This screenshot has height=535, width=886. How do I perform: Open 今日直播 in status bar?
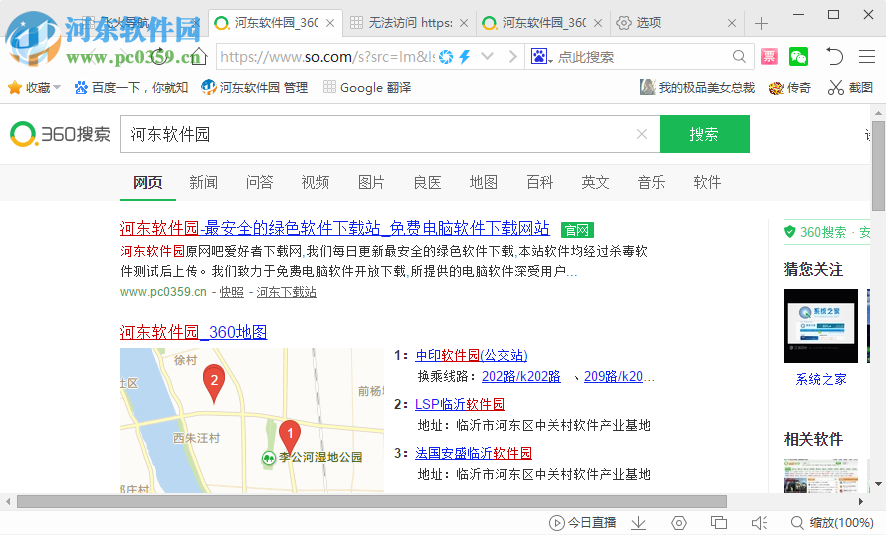(x=583, y=523)
